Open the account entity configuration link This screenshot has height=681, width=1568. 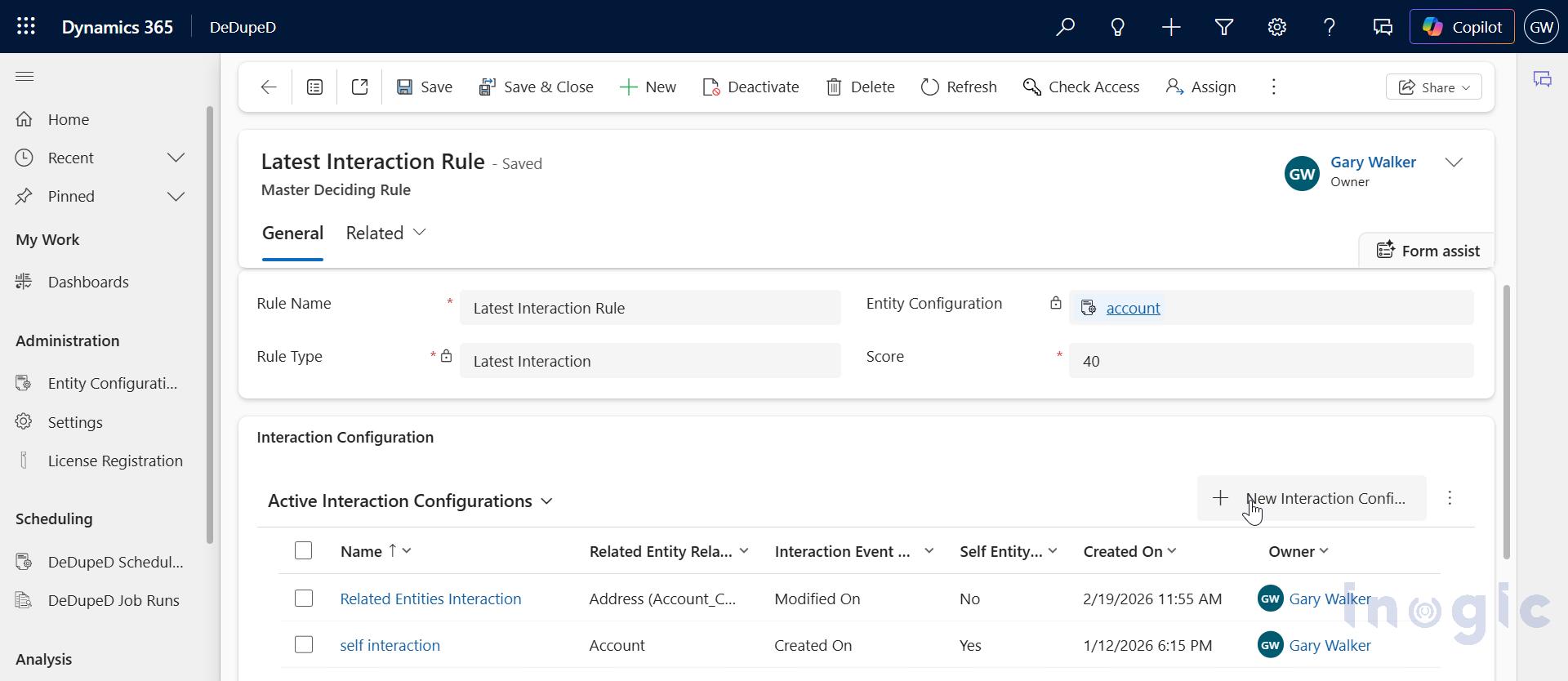click(1133, 308)
